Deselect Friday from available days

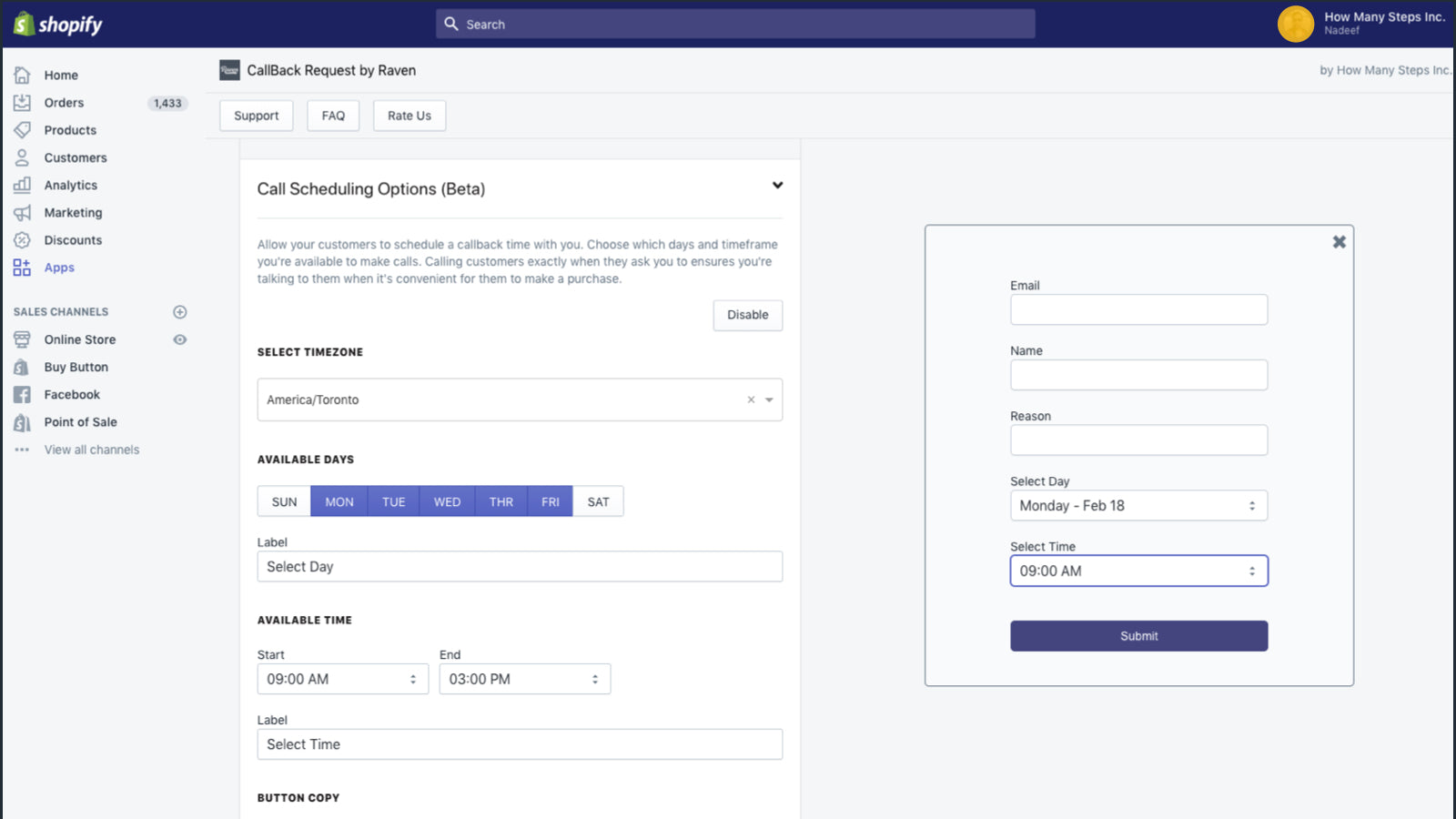click(x=550, y=500)
